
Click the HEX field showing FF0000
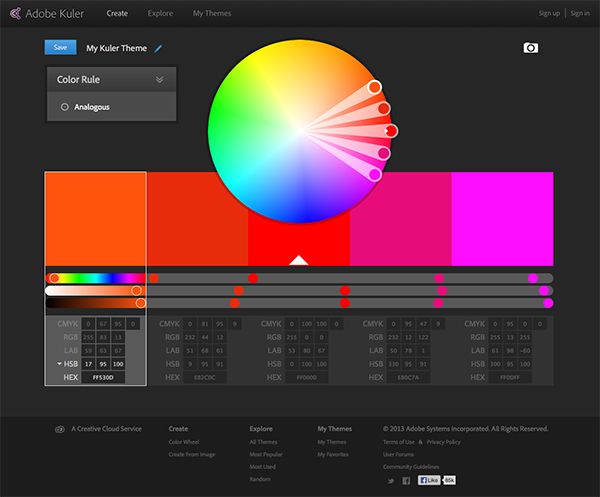tap(307, 378)
